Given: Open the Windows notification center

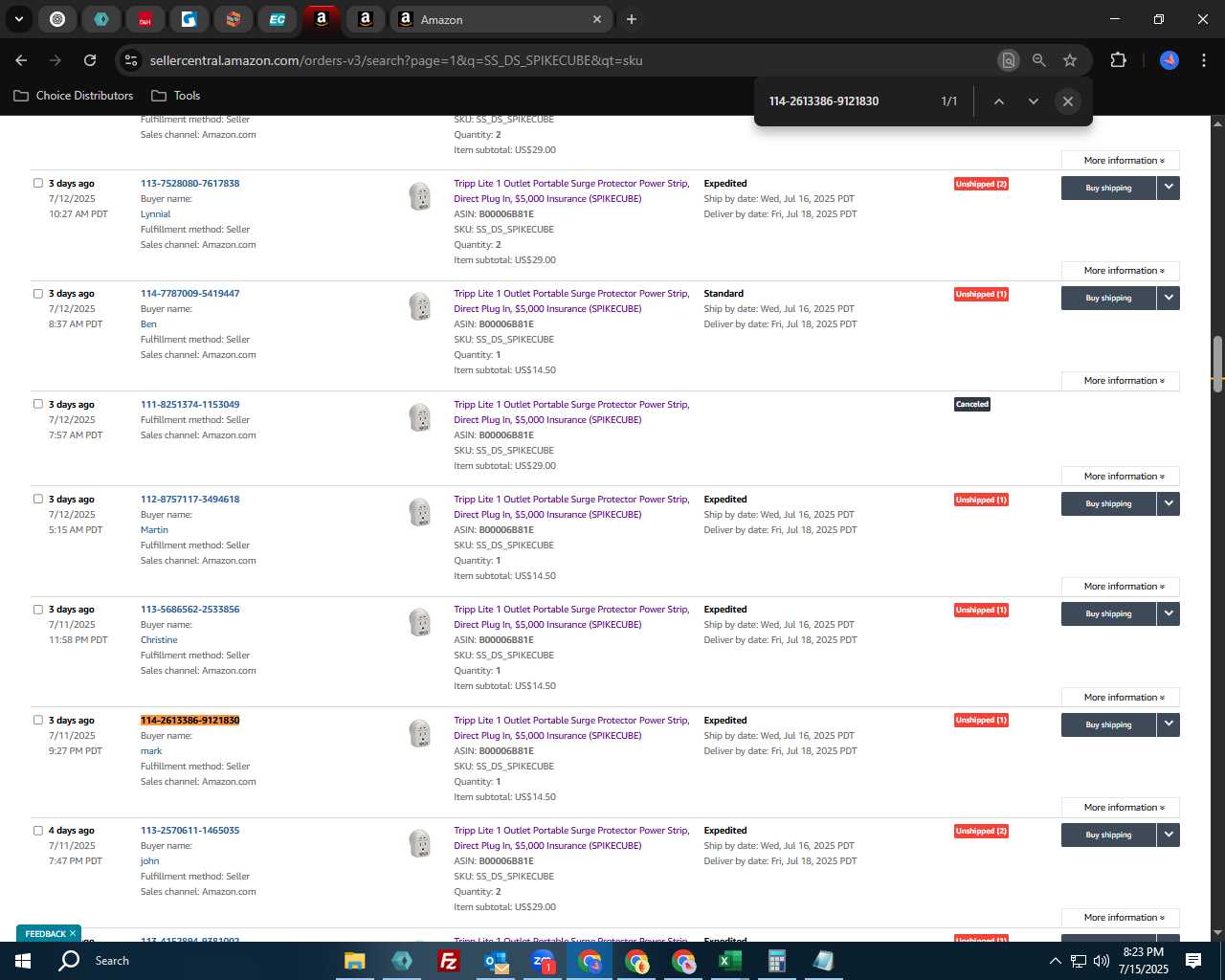Looking at the screenshot, I should click(1193, 961).
